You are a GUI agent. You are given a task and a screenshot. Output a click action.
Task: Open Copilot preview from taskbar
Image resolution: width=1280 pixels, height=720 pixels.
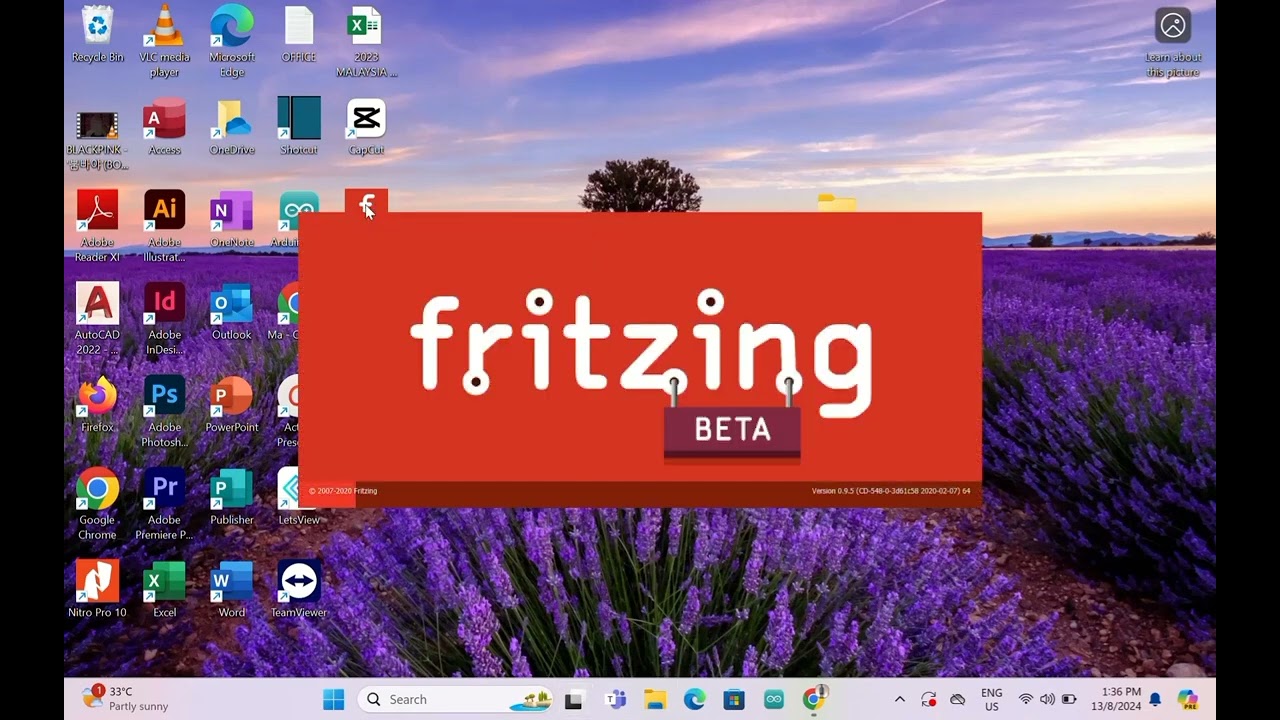tap(1187, 699)
